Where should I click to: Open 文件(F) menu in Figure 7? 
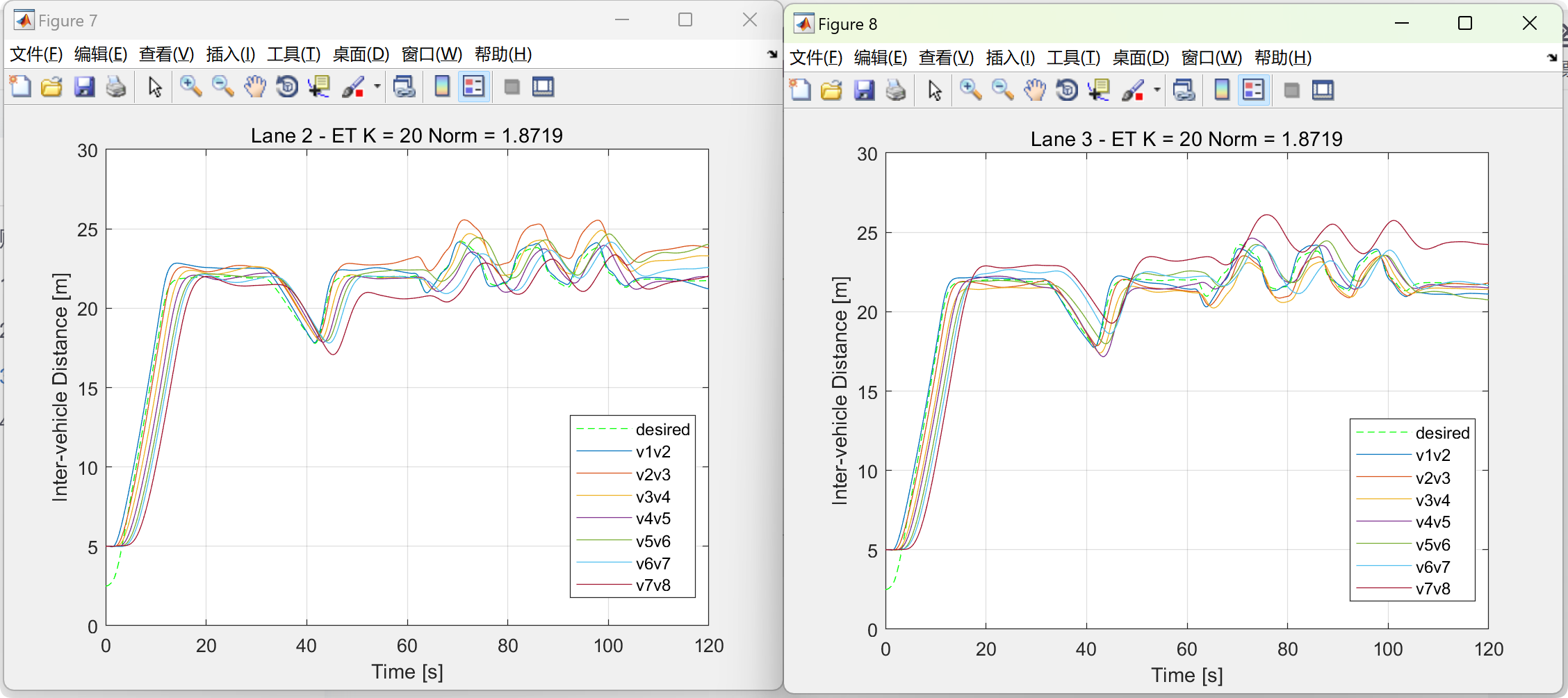(x=36, y=54)
